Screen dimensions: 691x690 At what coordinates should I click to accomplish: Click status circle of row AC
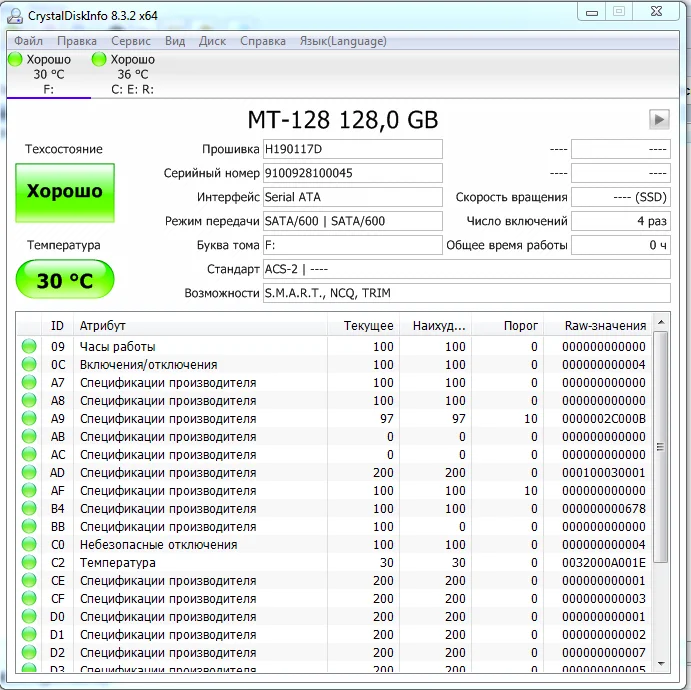point(29,454)
